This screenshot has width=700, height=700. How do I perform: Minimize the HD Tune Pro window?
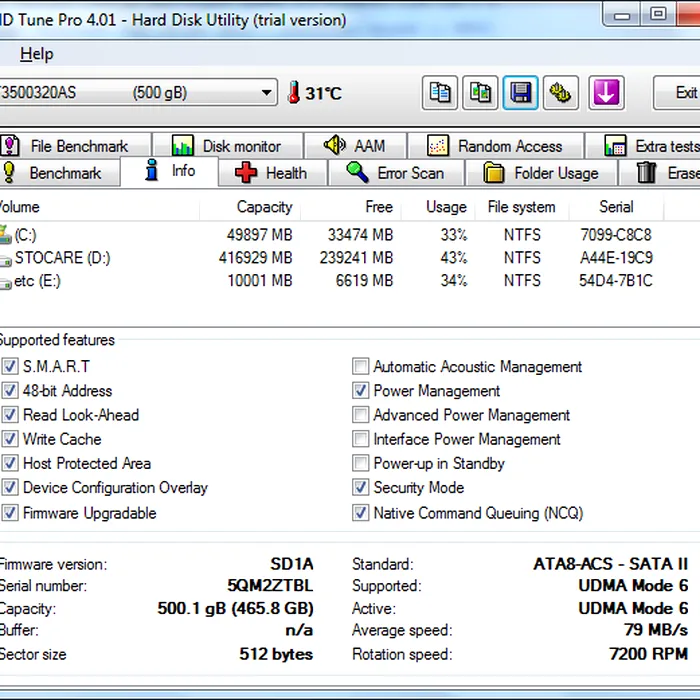tap(621, 15)
